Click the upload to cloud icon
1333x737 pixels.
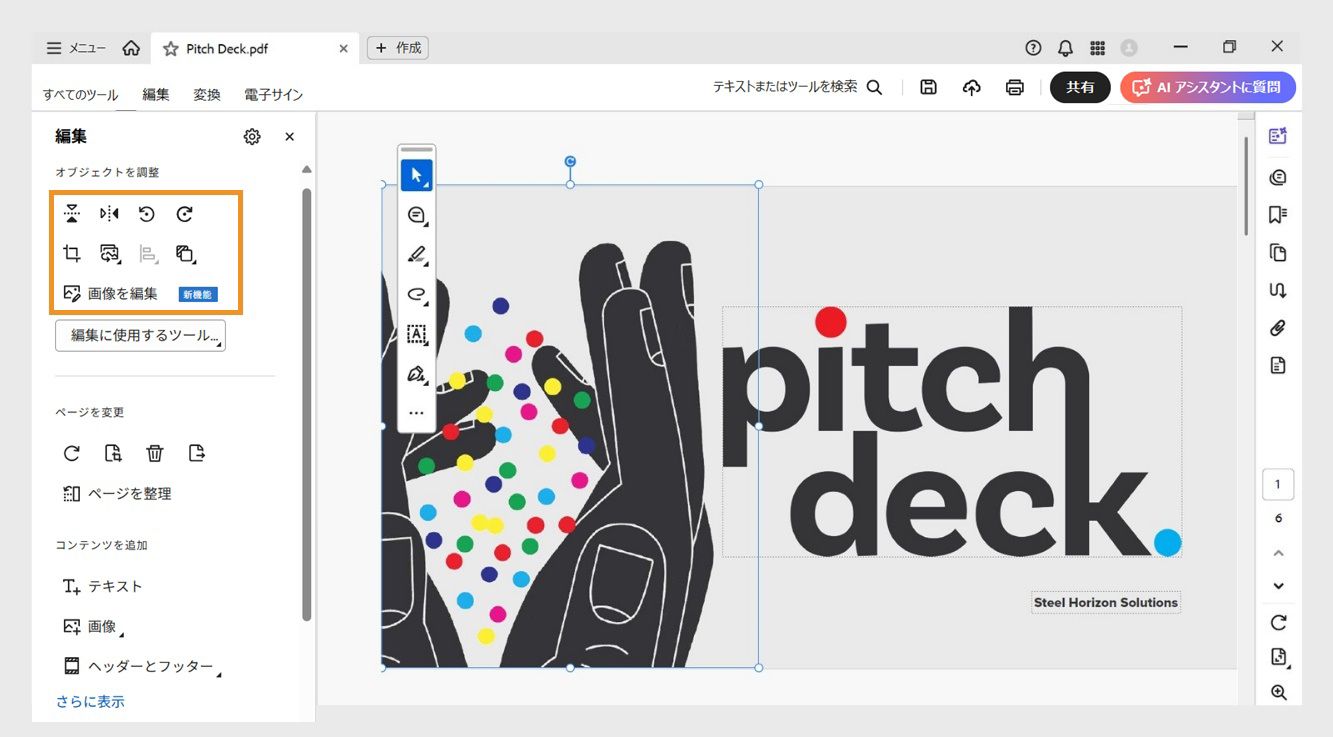[972, 88]
